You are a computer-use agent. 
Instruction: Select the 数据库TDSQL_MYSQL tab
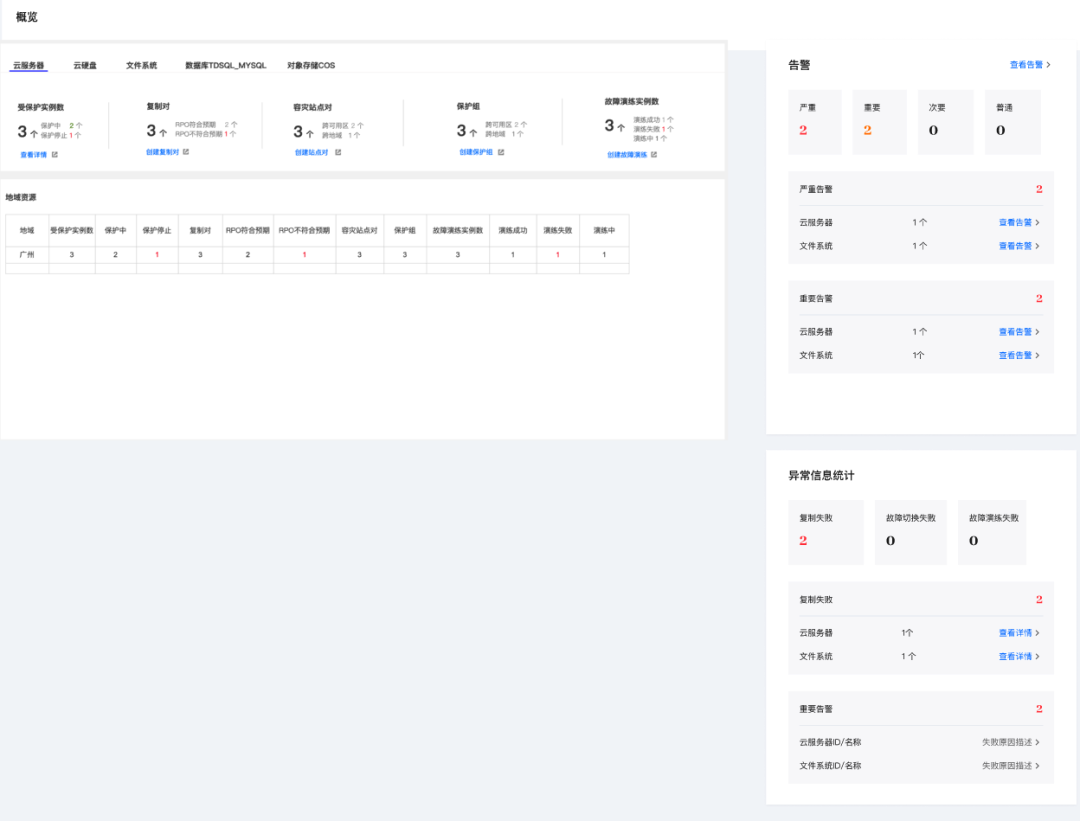tap(226, 65)
